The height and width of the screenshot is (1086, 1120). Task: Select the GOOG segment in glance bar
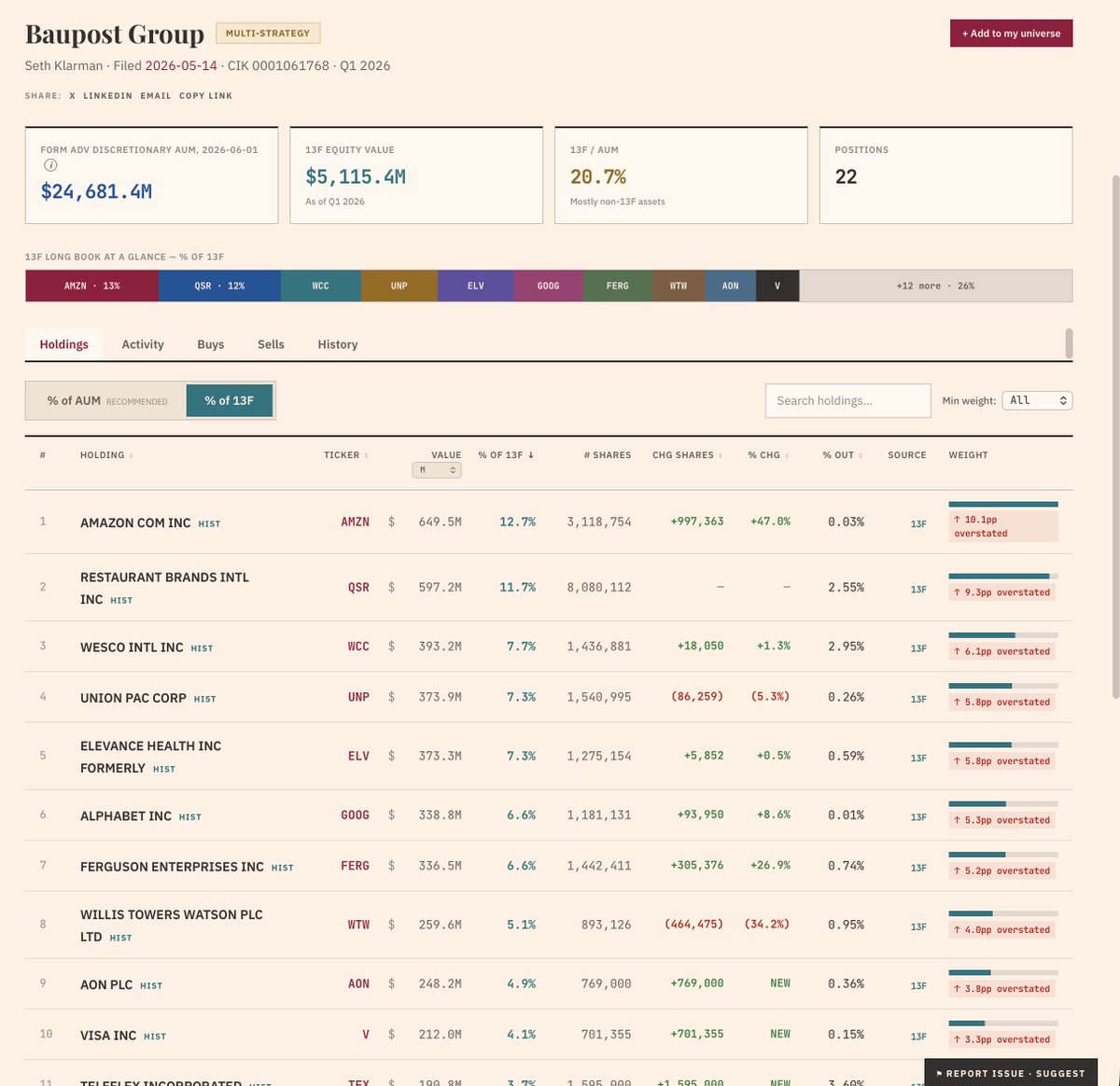coord(548,285)
